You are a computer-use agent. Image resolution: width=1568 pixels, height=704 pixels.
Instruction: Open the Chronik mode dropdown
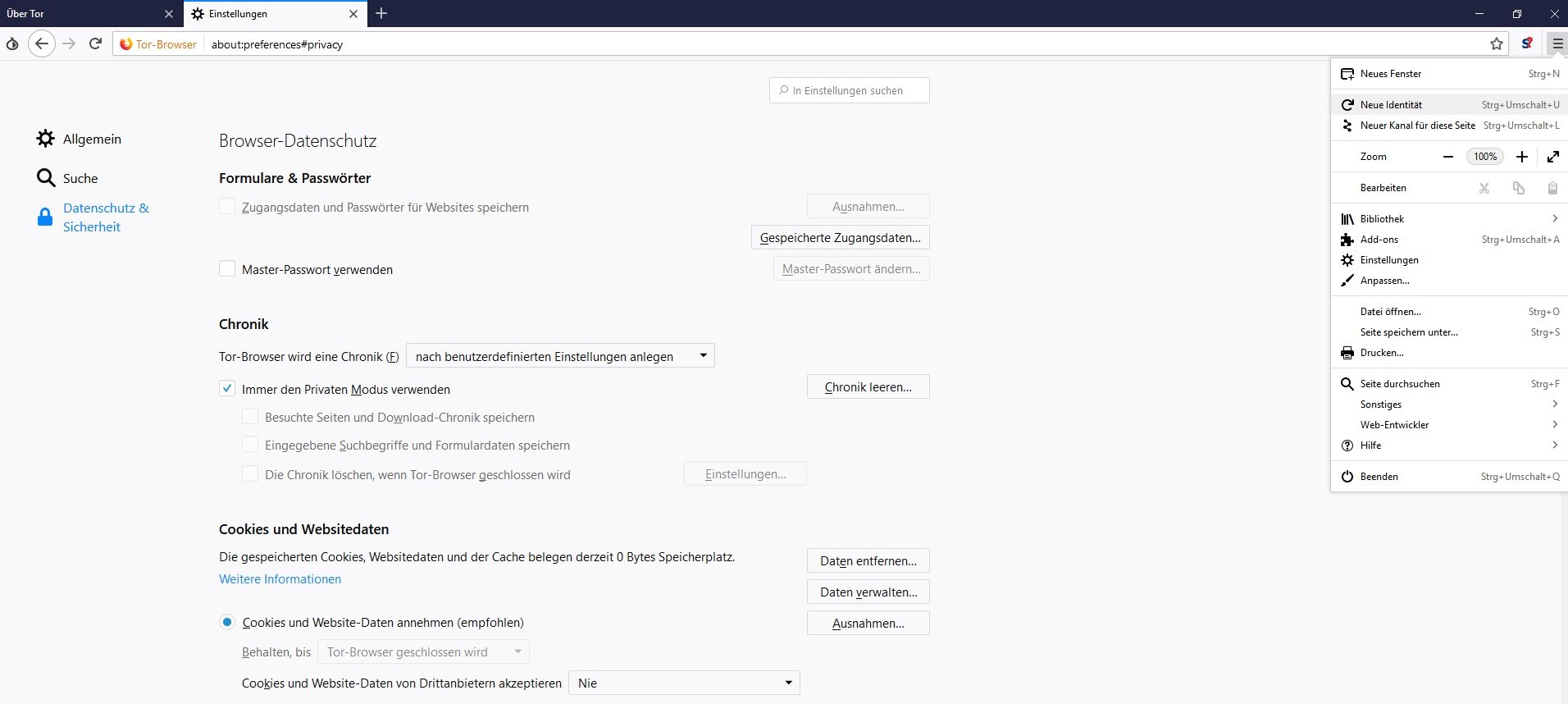tap(561, 356)
